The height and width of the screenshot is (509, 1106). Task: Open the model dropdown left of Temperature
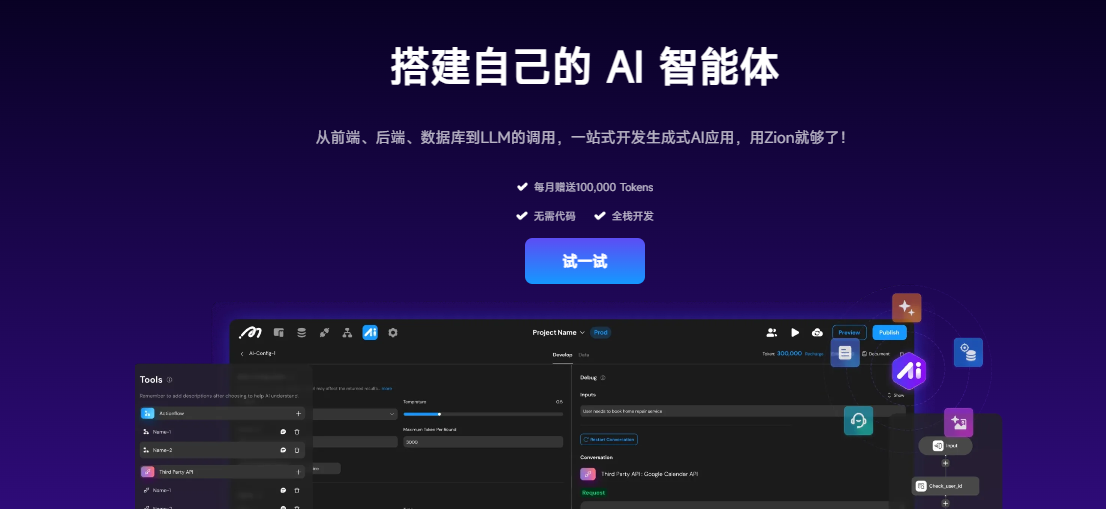(356, 415)
